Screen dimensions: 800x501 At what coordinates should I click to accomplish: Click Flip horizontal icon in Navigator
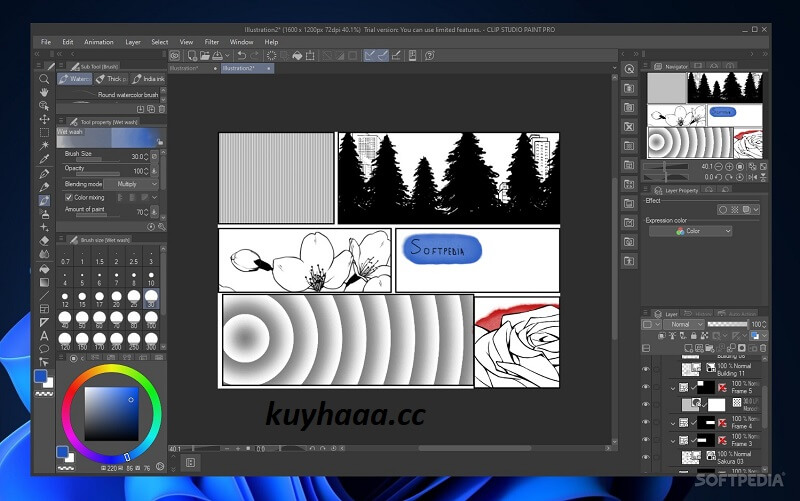[753, 178]
